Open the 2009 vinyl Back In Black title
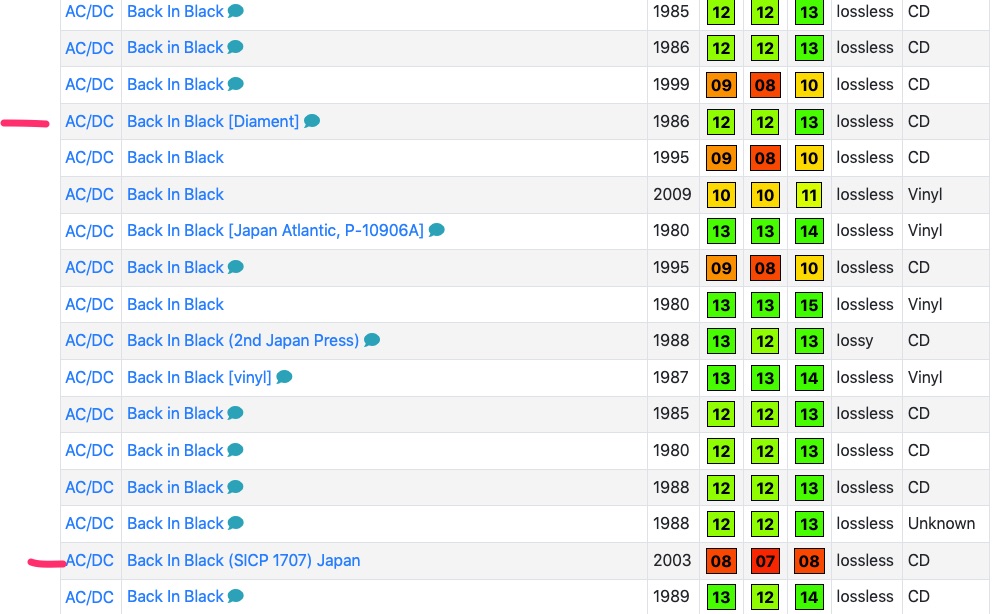 click(175, 194)
